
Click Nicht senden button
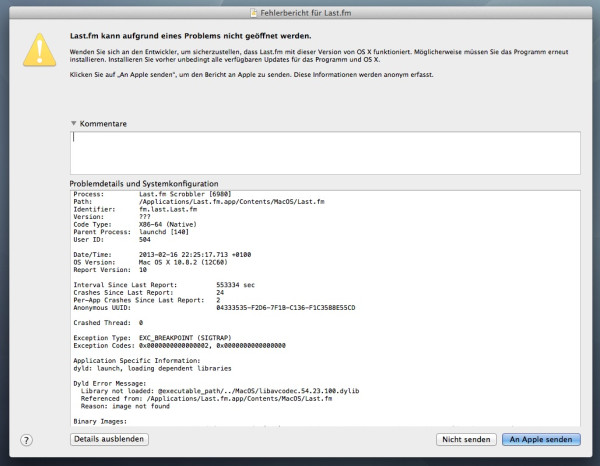pos(466,440)
